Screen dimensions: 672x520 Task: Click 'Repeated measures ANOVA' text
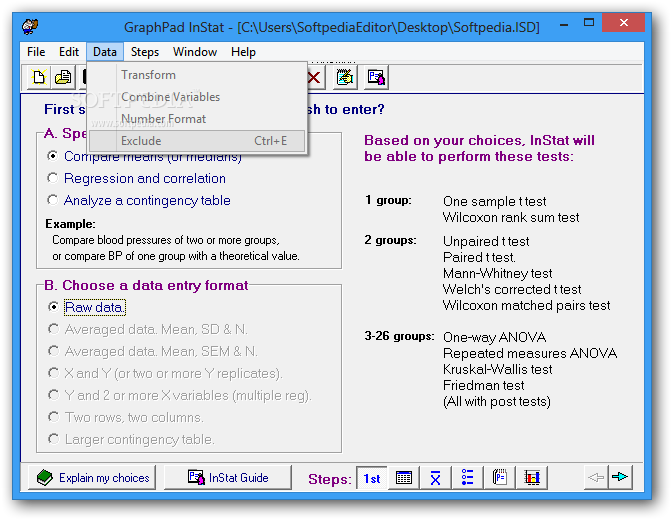pyautogui.click(x=530, y=353)
